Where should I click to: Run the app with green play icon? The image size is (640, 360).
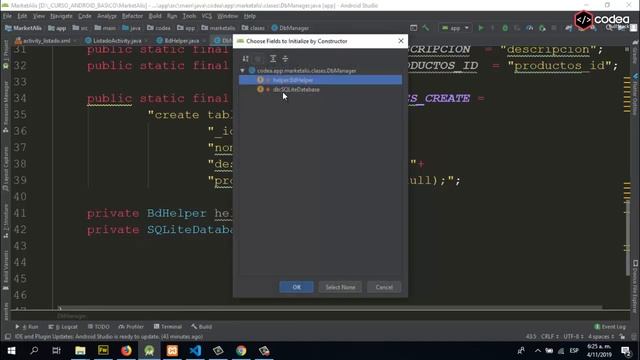click(x=481, y=28)
